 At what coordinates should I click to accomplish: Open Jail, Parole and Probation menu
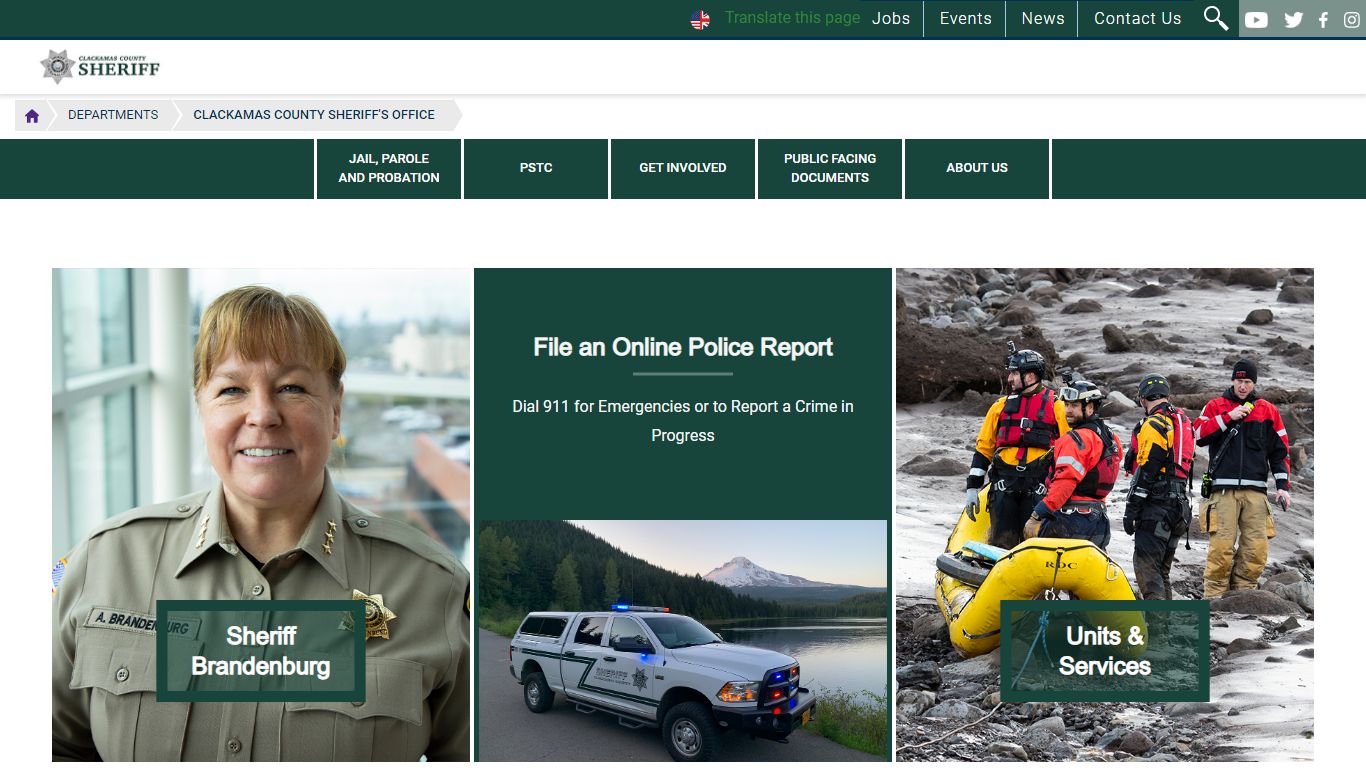pyautogui.click(x=389, y=168)
